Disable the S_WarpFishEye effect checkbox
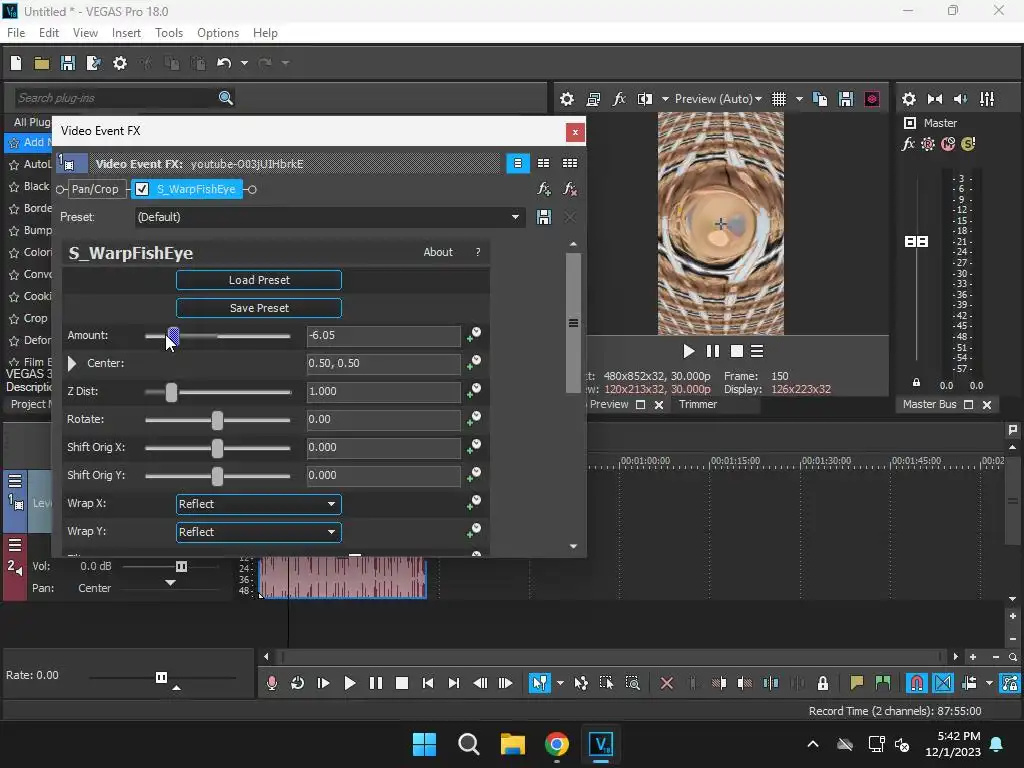Image resolution: width=1024 pixels, height=768 pixels. click(x=142, y=189)
